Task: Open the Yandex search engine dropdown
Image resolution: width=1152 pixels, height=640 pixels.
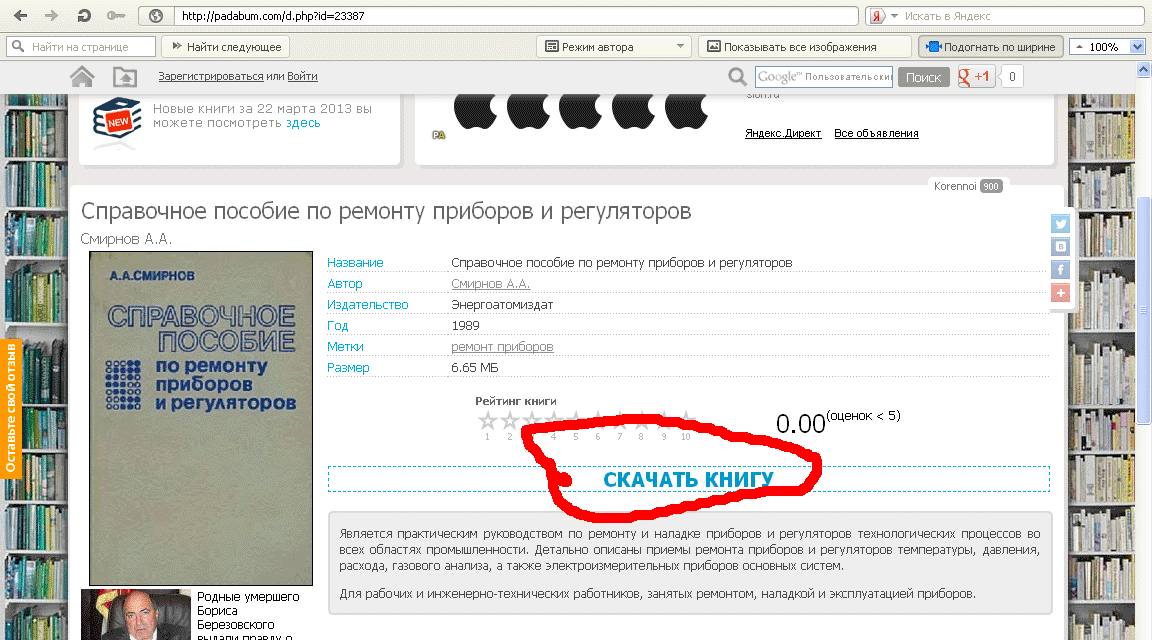Action: [895, 16]
